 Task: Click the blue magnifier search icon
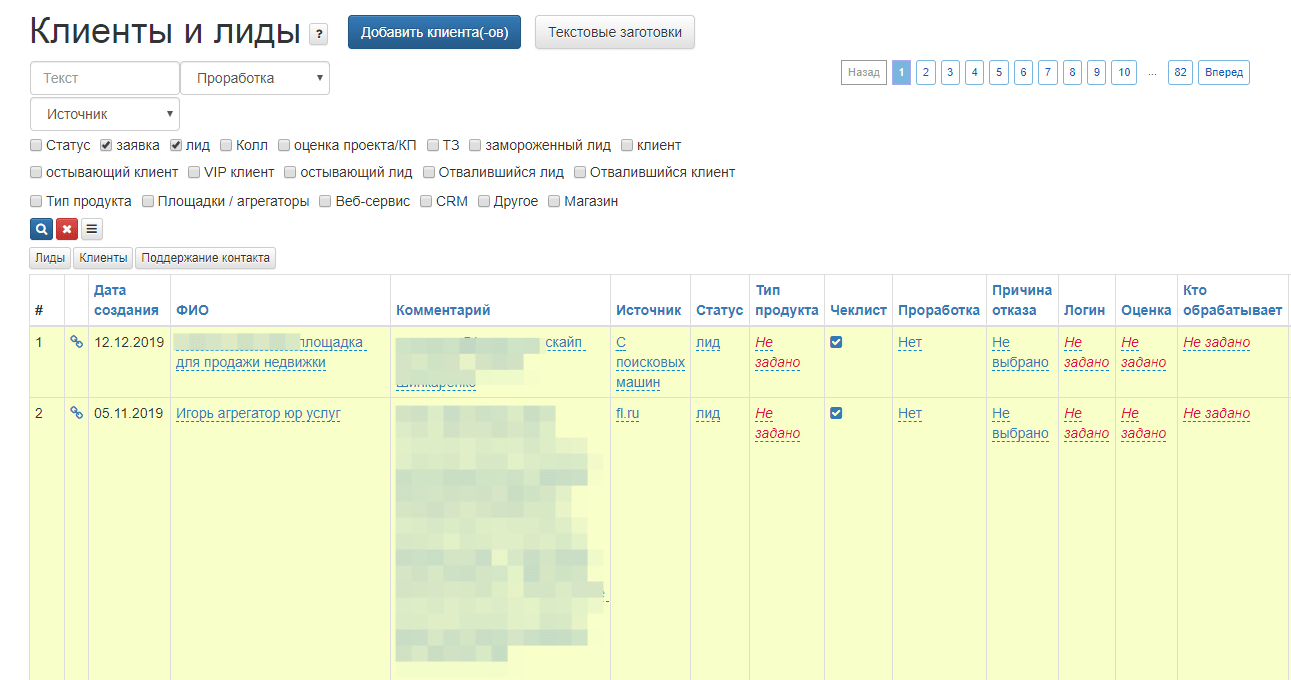41,229
